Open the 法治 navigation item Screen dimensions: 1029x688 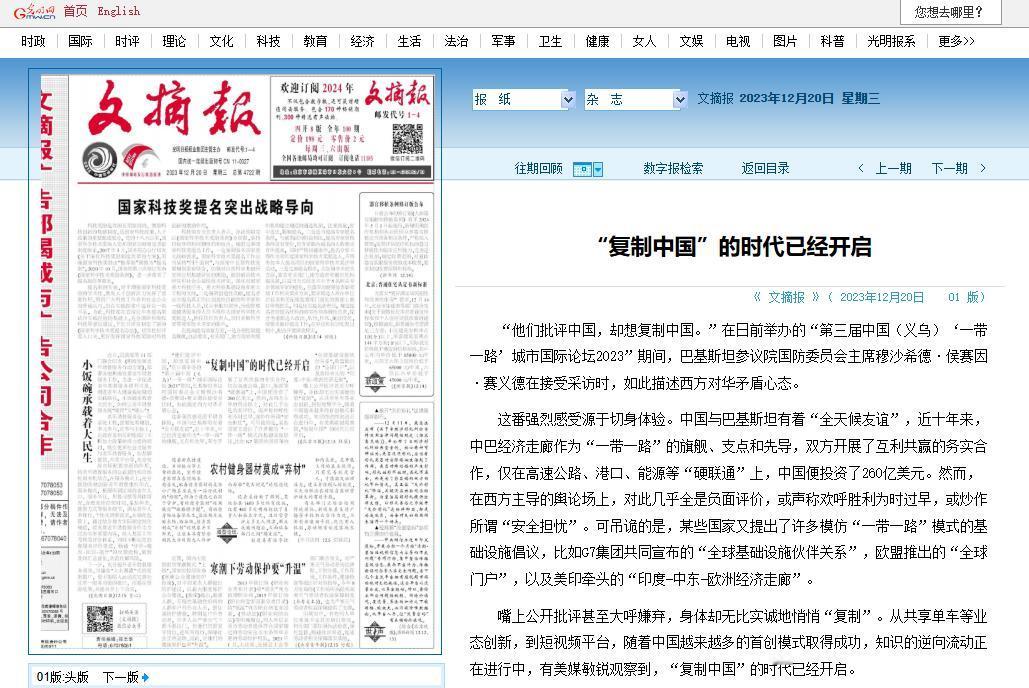point(456,41)
